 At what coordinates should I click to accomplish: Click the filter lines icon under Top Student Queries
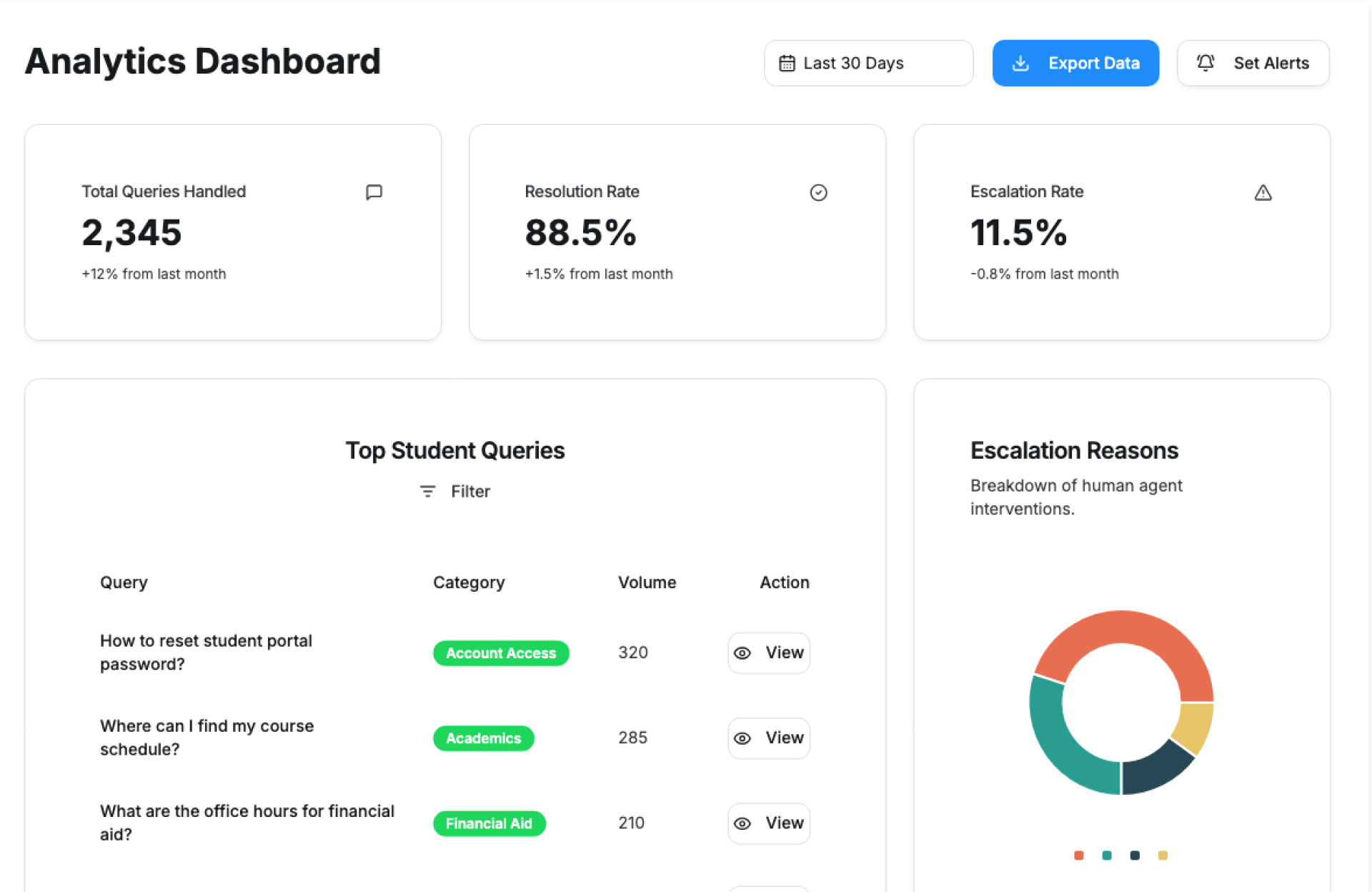pyautogui.click(x=427, y=492)
